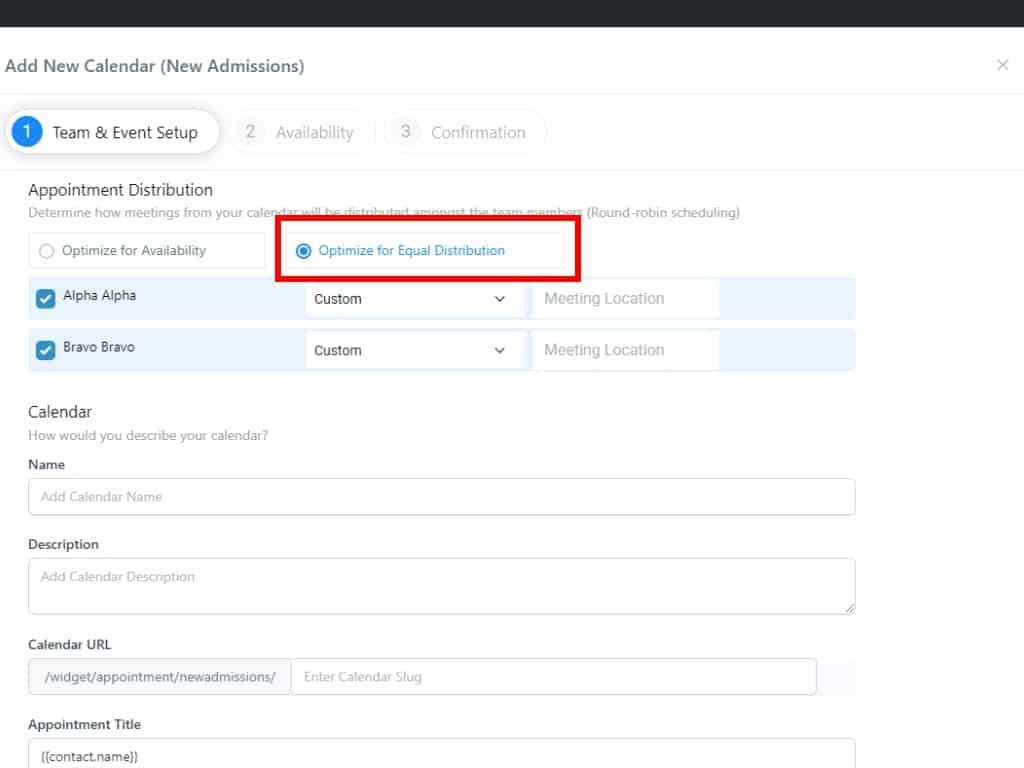Expand Bravo Bravo's Custom dropdown arrow
This screenshot has width=1024, height=768.
[x=500, y=351]
